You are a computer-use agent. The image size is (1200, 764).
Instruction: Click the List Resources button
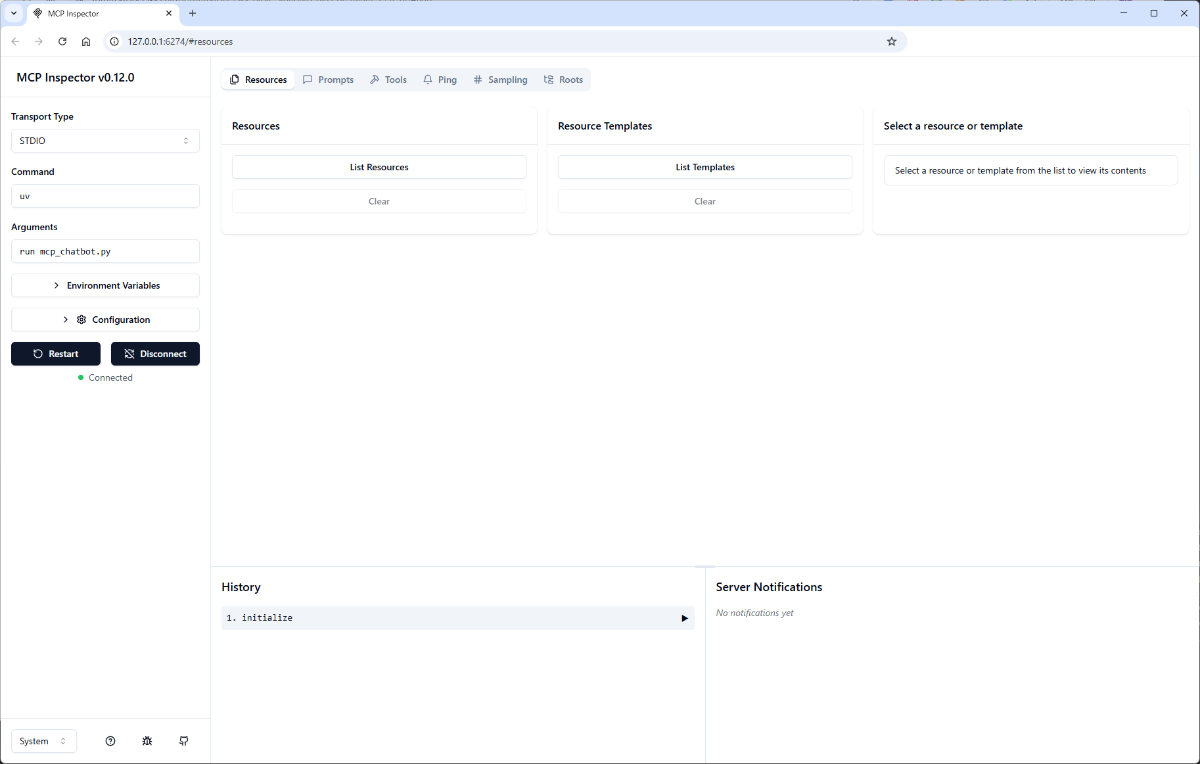click(x=379, y=167)
